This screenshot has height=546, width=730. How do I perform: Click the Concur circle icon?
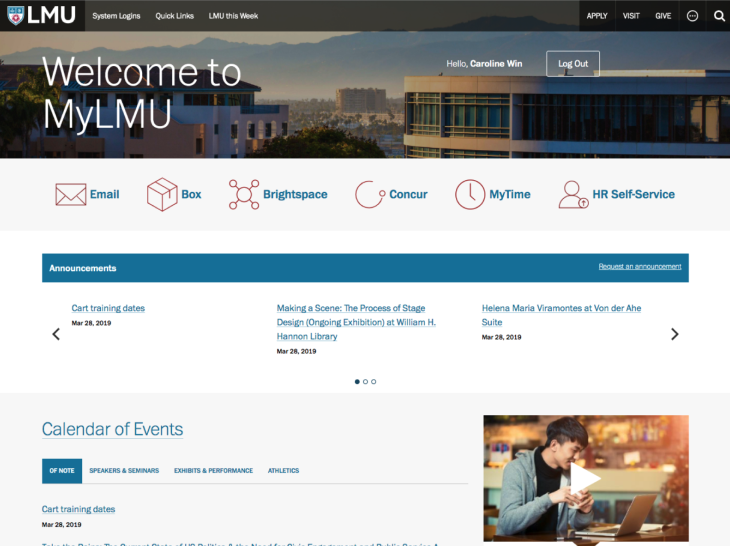370,194
